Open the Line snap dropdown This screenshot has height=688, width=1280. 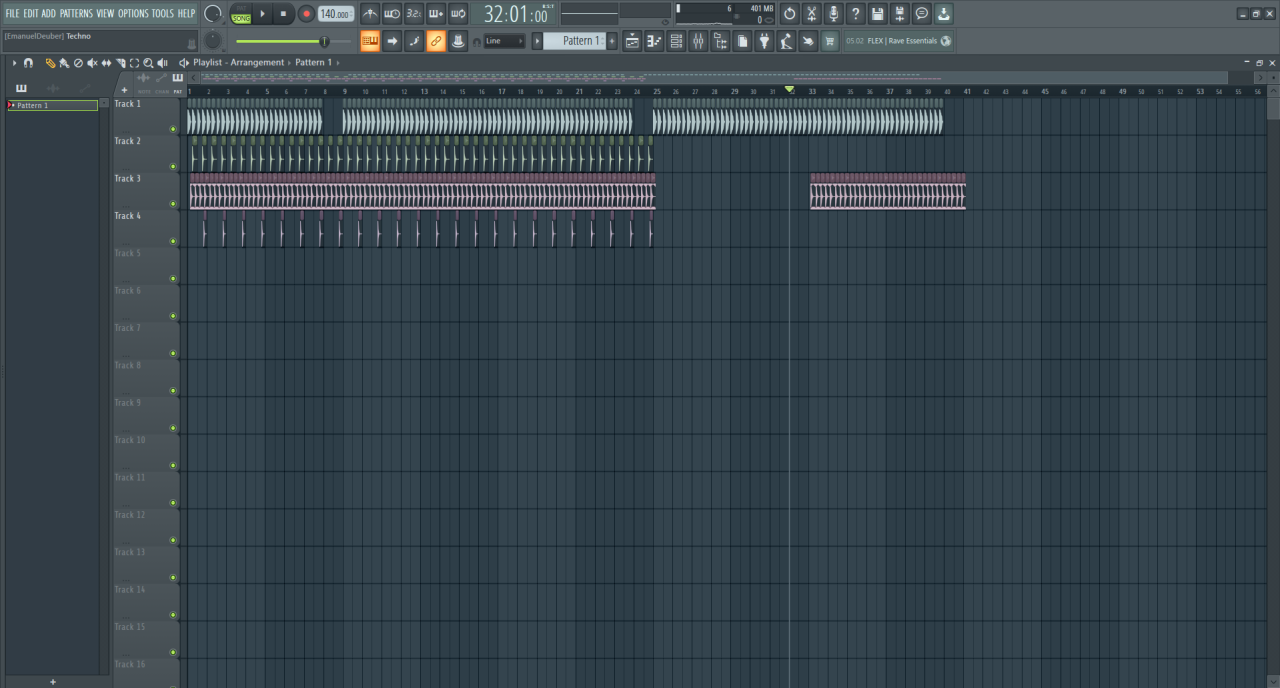pos(504,41)
